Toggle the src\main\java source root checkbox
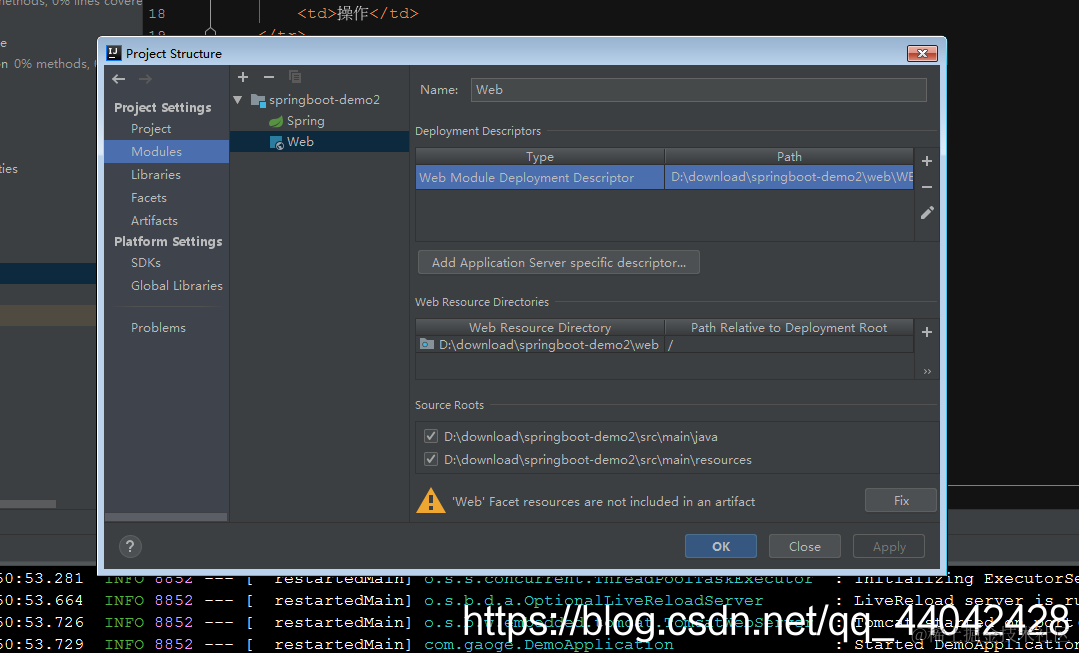This screenshot has width=1079, height=653. [x=431, y=436]
